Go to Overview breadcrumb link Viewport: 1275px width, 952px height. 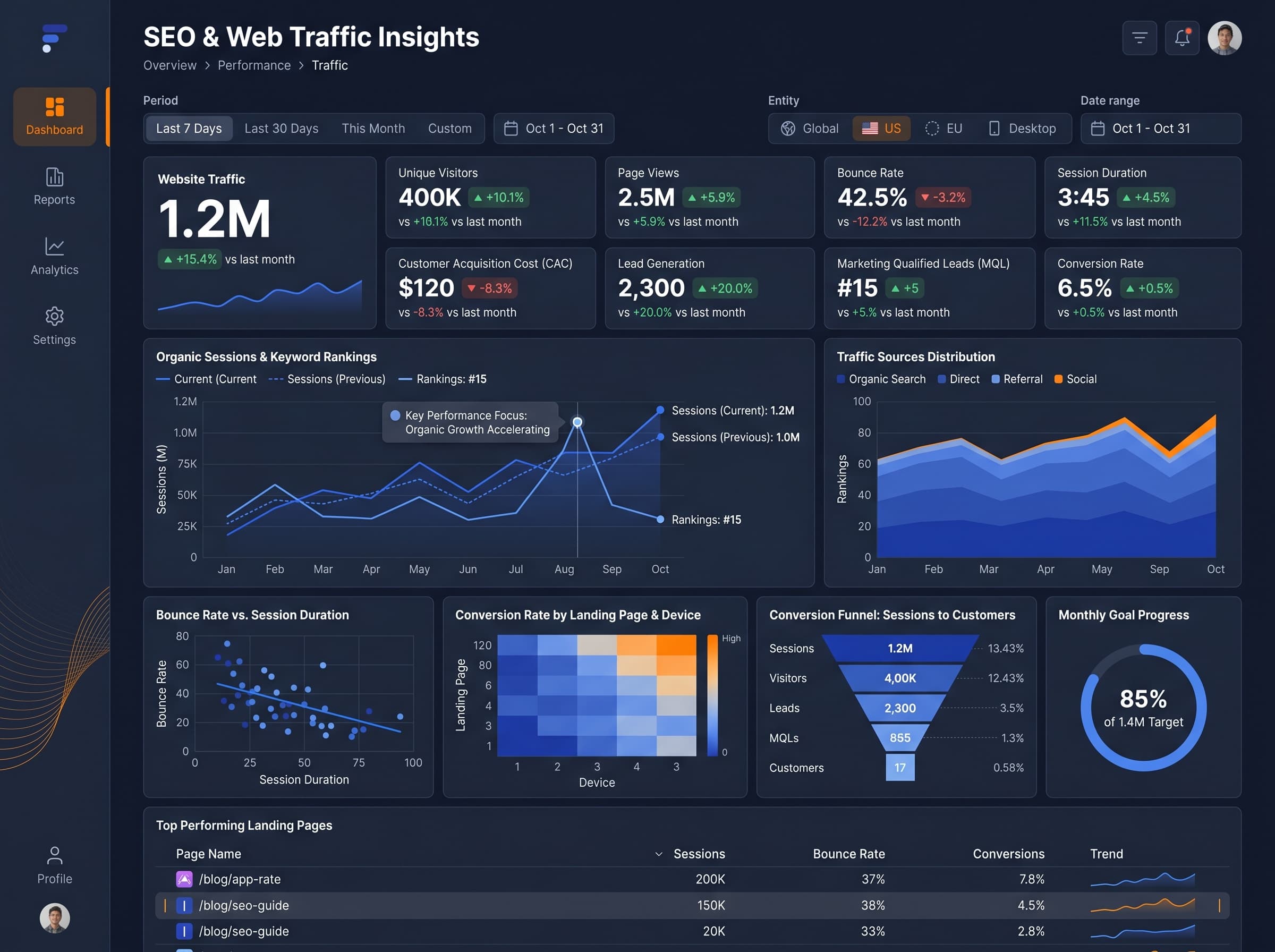click(x=170, y=66)
